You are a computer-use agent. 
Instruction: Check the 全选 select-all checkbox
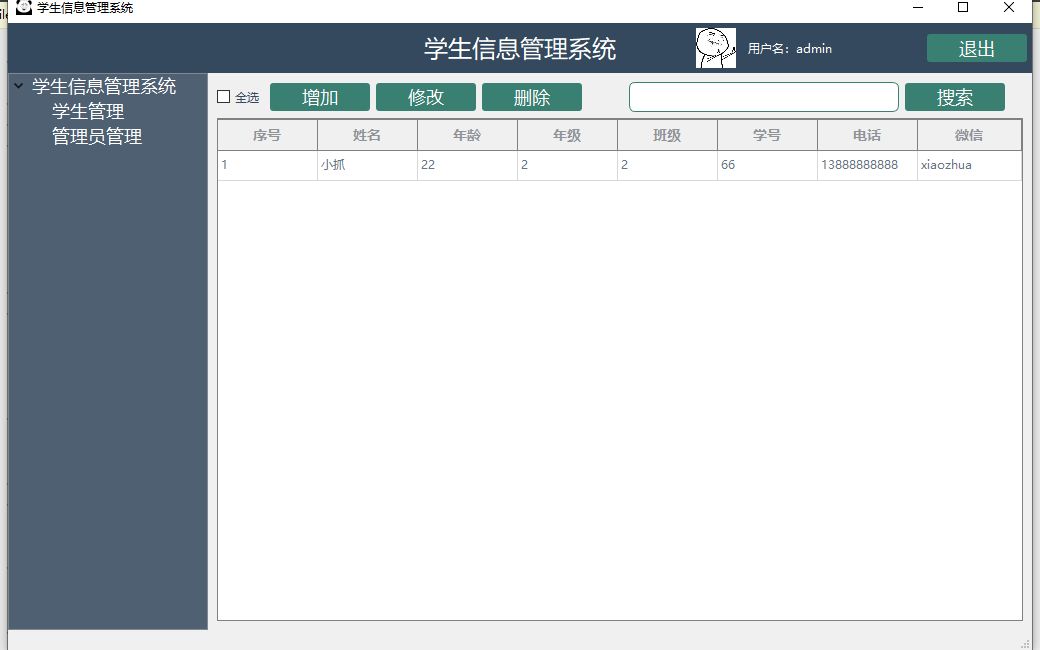click(x=224, y=96)
